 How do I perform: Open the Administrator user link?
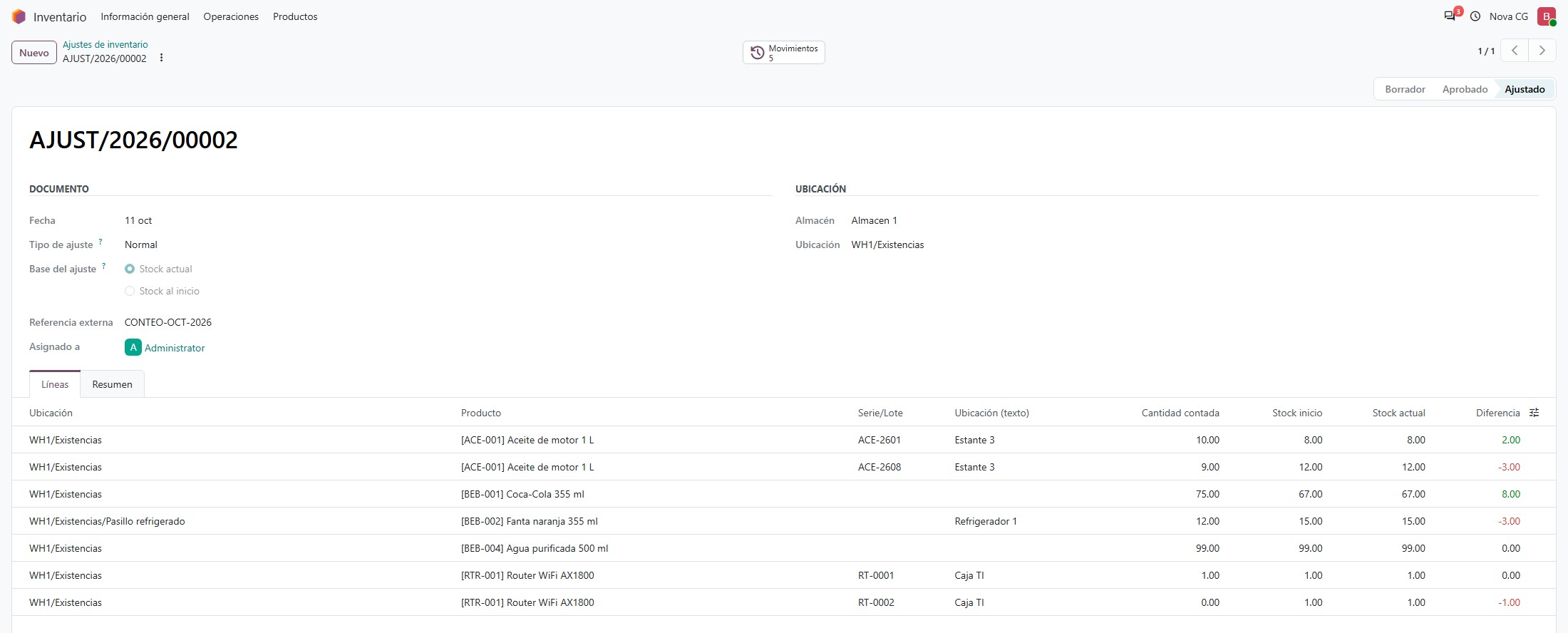pyautogui.click(x=175, y=348)
